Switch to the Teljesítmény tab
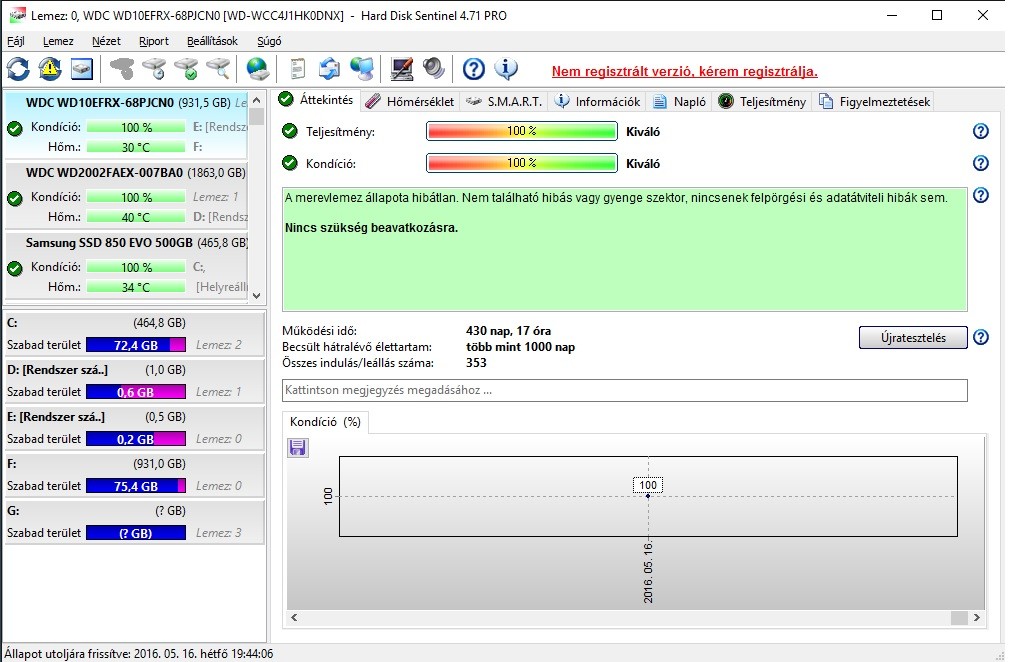 [x=761, y=102]
